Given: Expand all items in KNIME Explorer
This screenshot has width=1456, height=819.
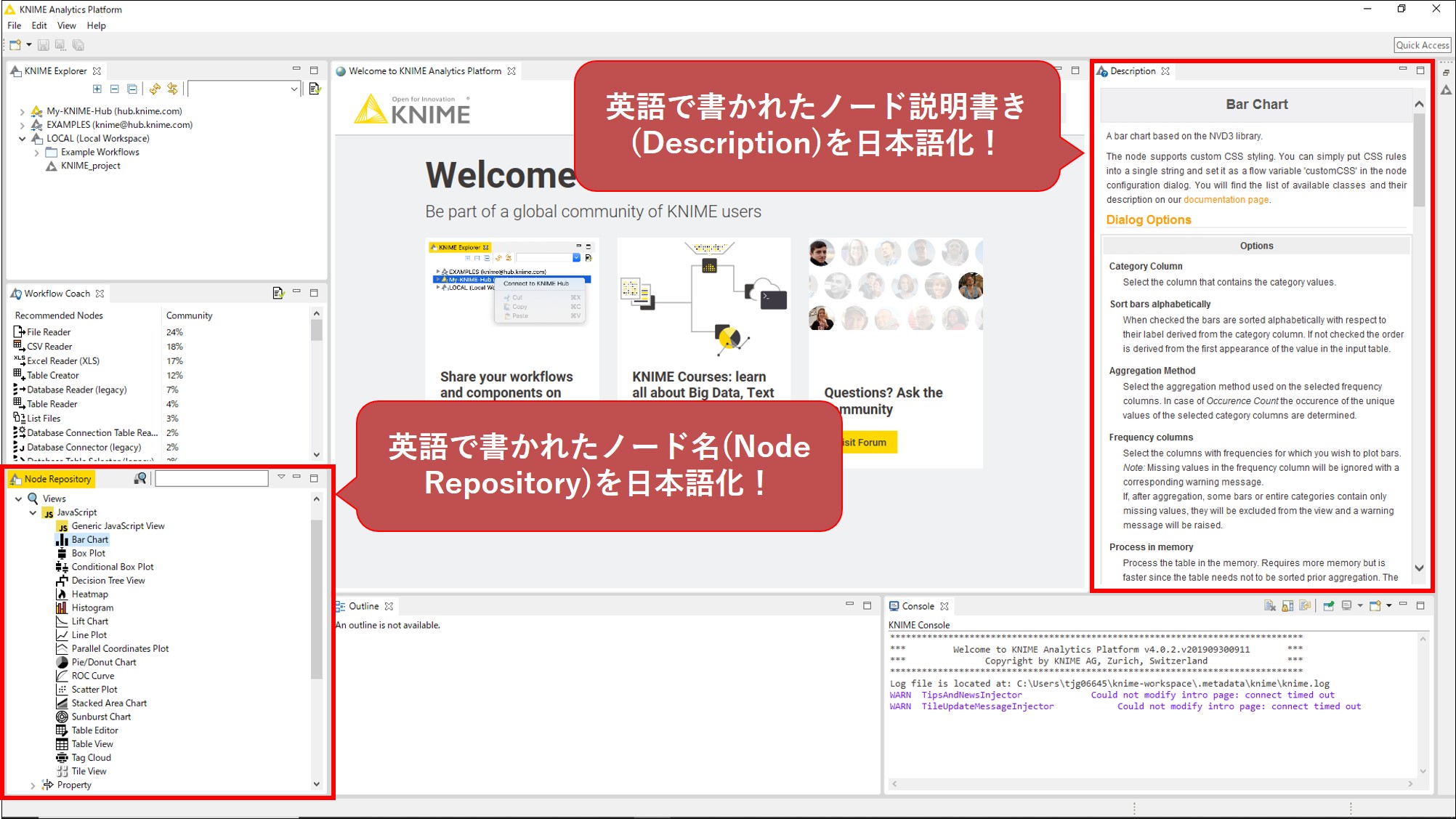Looking at the screenshot, I should click(97, 89).
